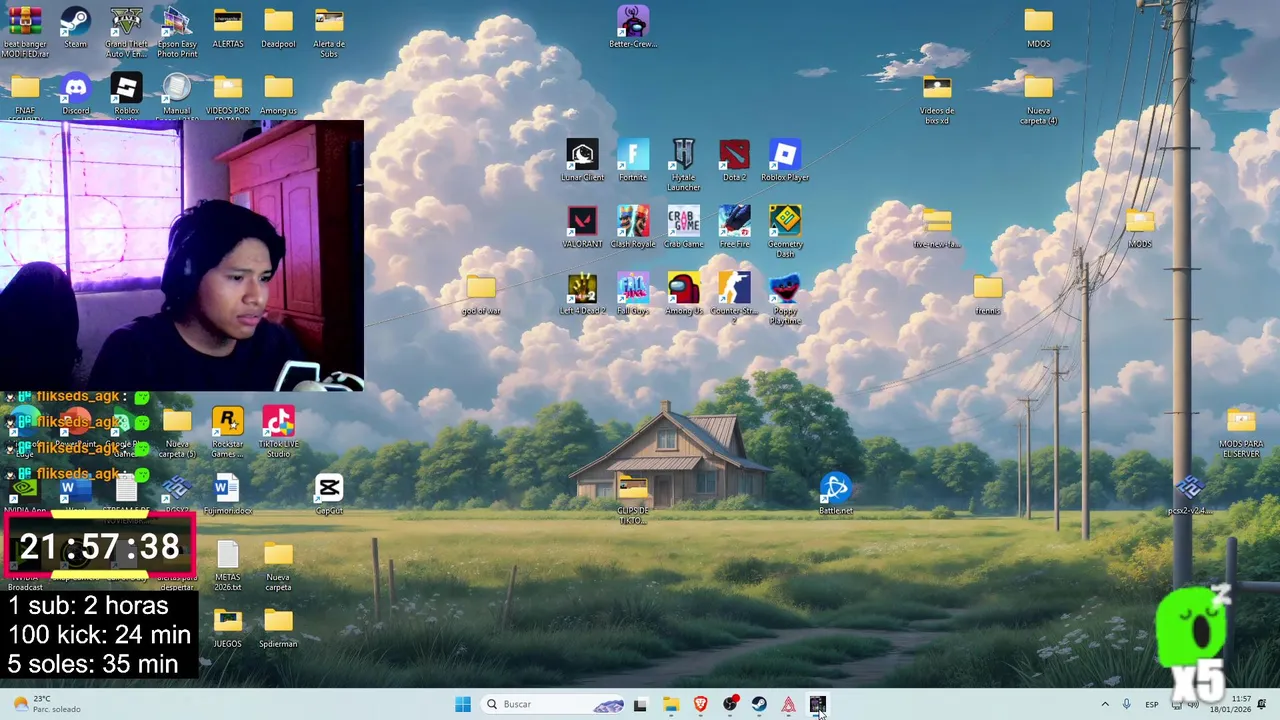
Task: Open the frennis folder
Action: [x=988, y=294]
